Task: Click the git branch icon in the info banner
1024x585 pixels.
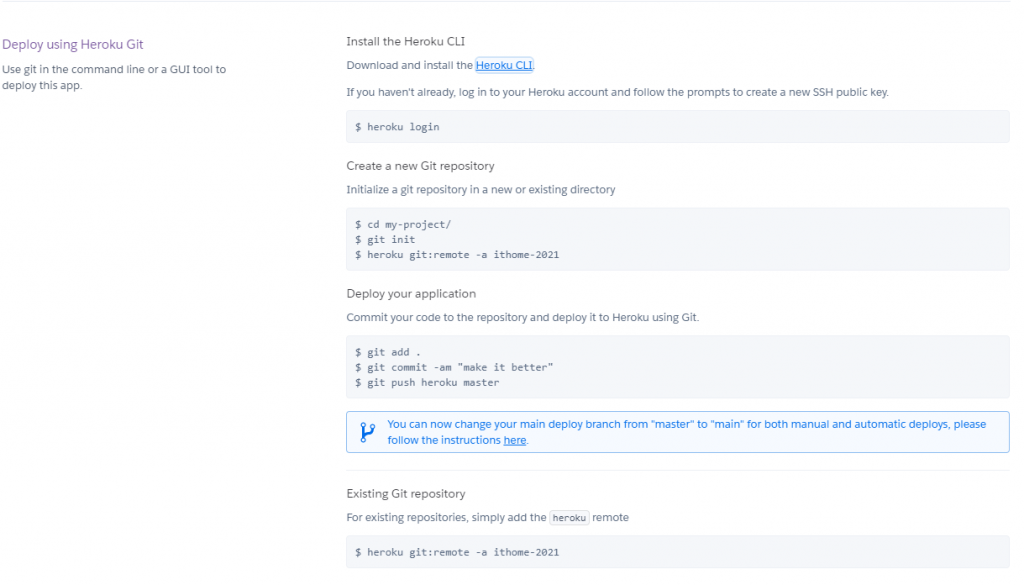Action: (368, 432)
